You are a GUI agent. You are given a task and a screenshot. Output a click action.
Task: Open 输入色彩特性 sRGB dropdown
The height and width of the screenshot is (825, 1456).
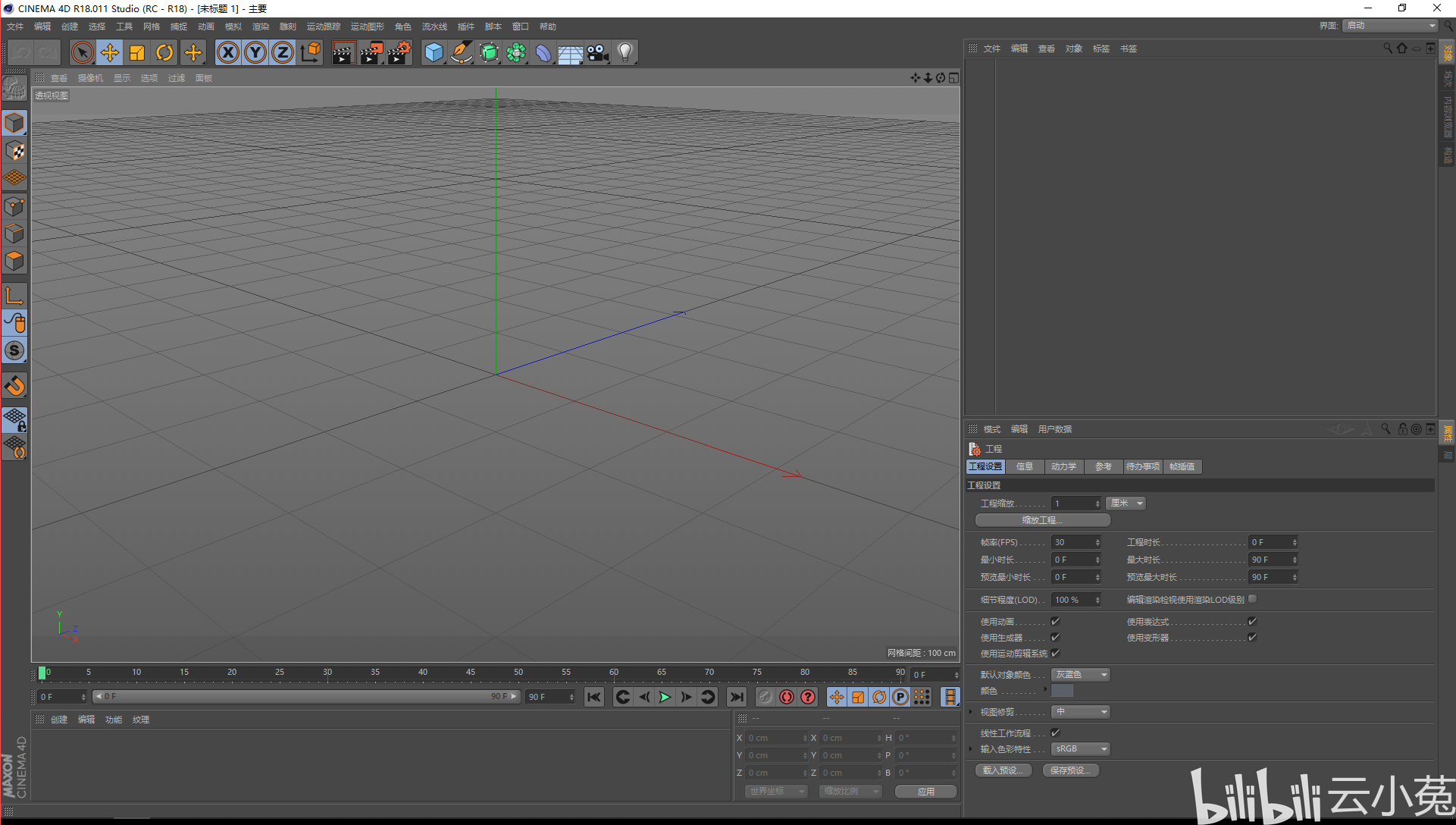[x=1080, y=749]
